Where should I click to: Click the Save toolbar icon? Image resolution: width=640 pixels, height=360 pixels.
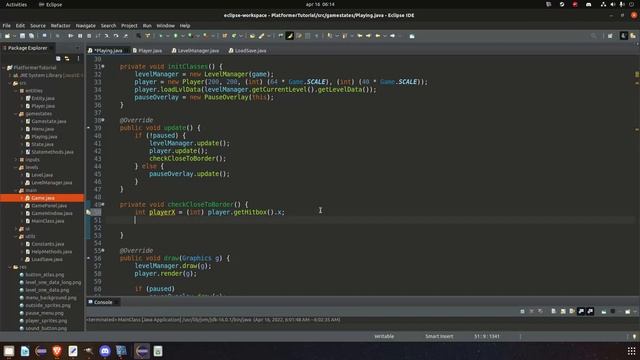pyautogui.click(x=22, y=36)
